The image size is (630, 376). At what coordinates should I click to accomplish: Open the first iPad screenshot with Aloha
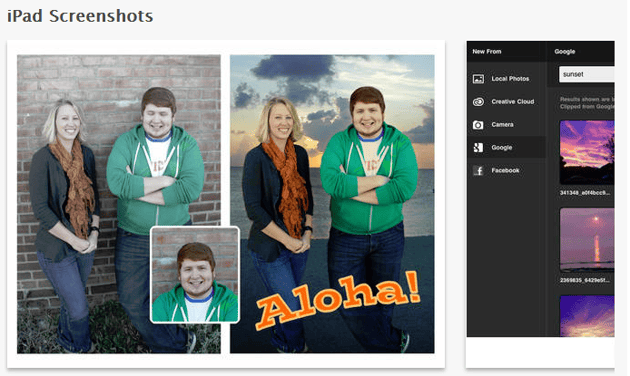pyautogui.click(x=226, y=204)
